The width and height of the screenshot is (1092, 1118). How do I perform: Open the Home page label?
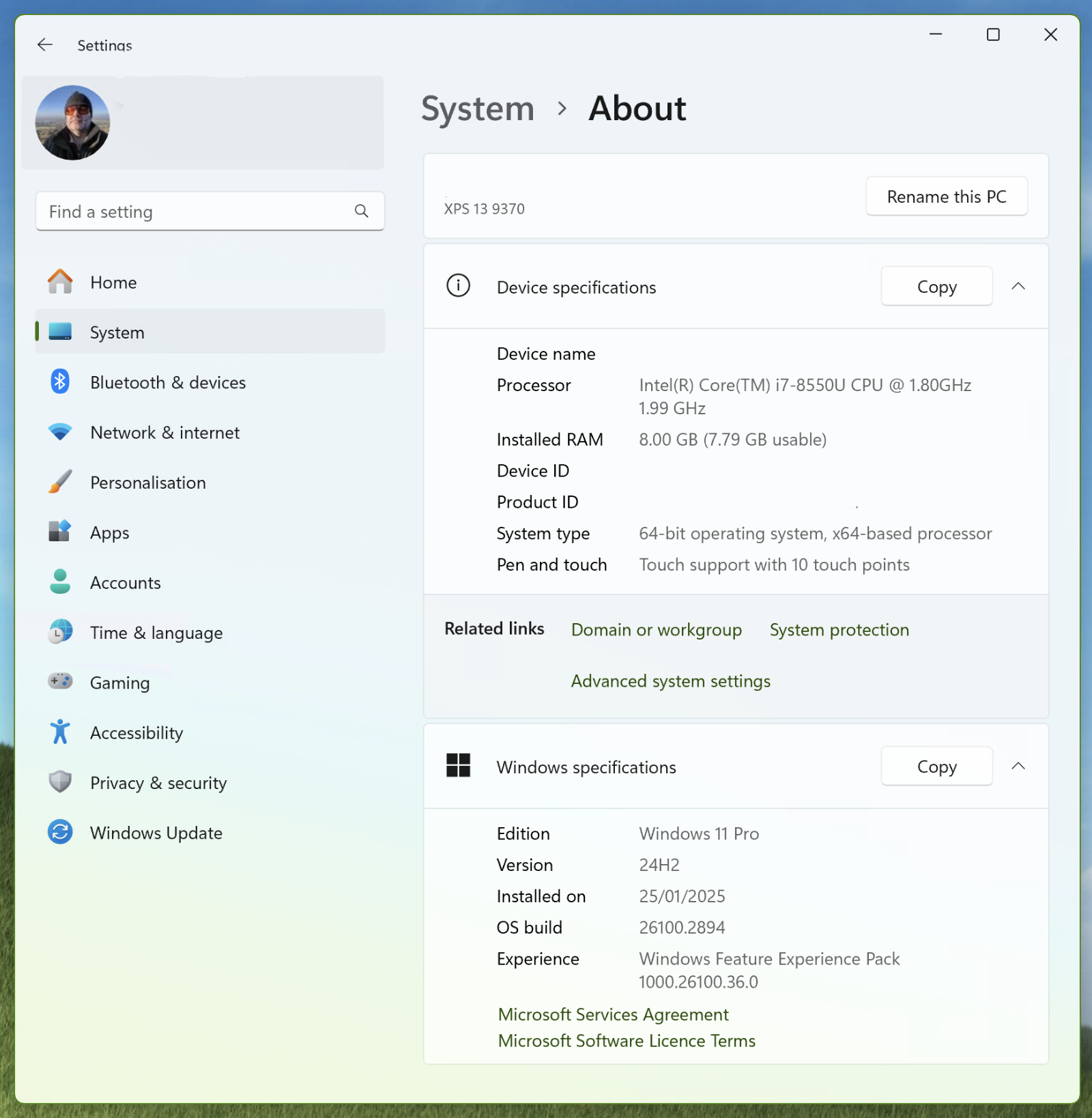[x=113, y=283]
